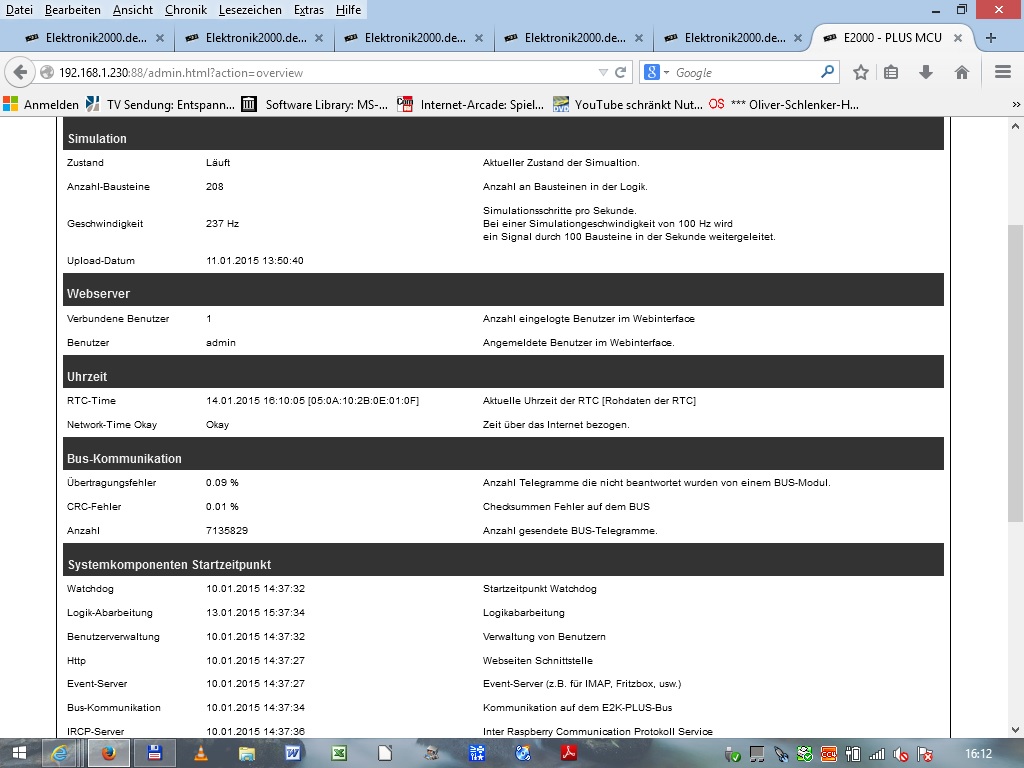Image resolution: width=1024 pixels, height=768 pixels.
Task: Go to the home page icon
Action: pos(961,72)
